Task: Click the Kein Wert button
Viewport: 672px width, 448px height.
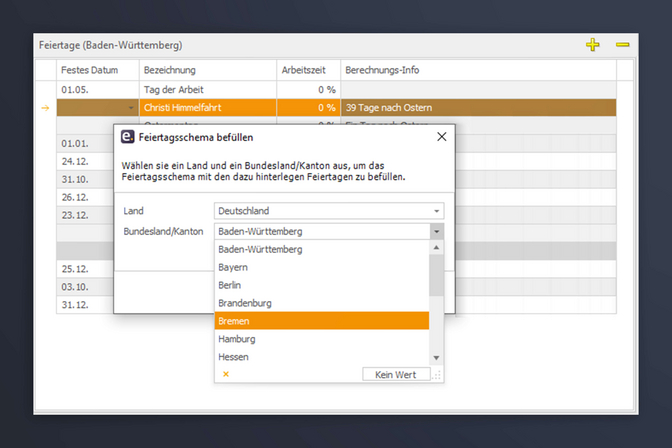Action: (396, 374)
